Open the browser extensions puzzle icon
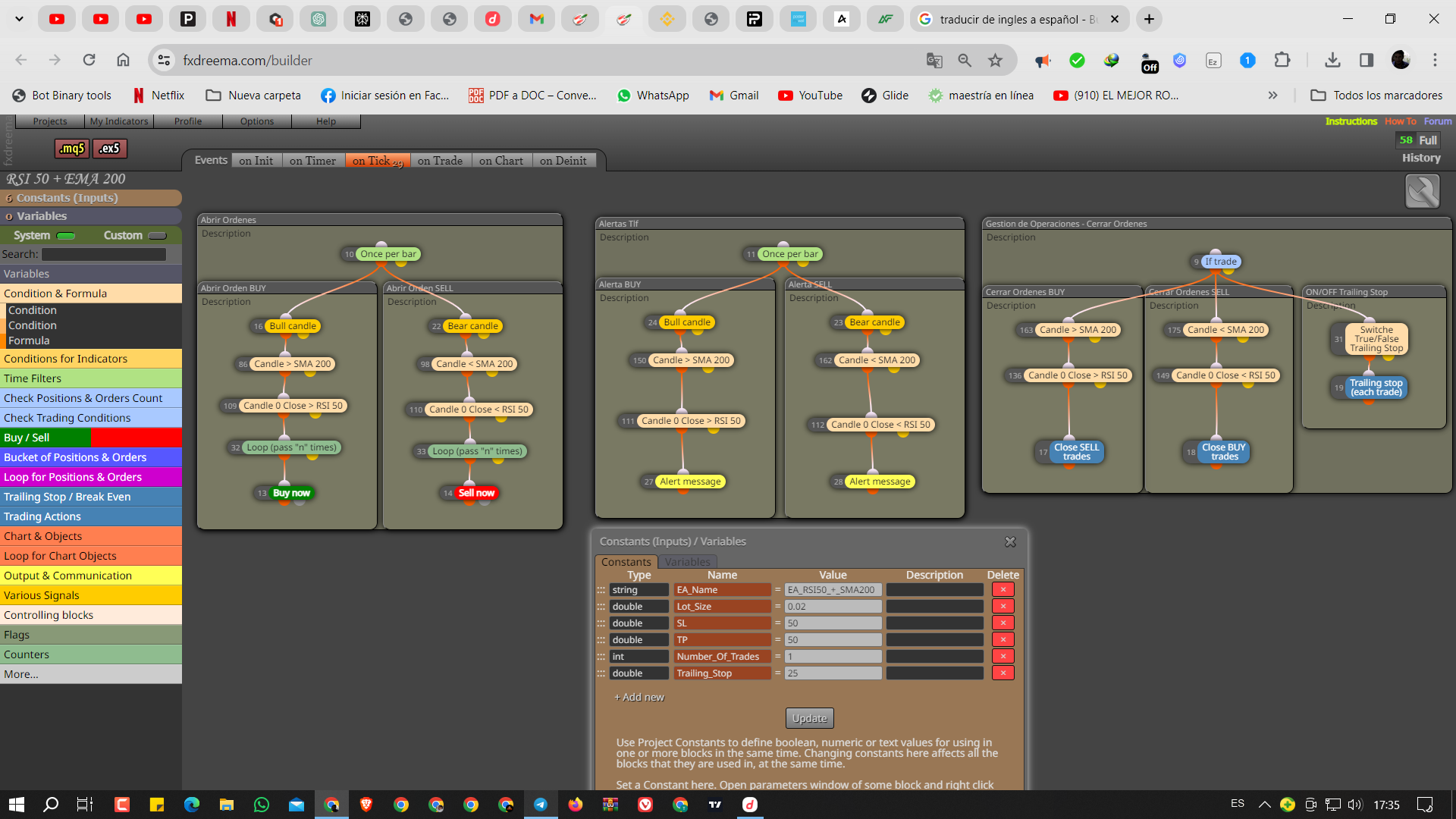 [x=1282, y=60]
